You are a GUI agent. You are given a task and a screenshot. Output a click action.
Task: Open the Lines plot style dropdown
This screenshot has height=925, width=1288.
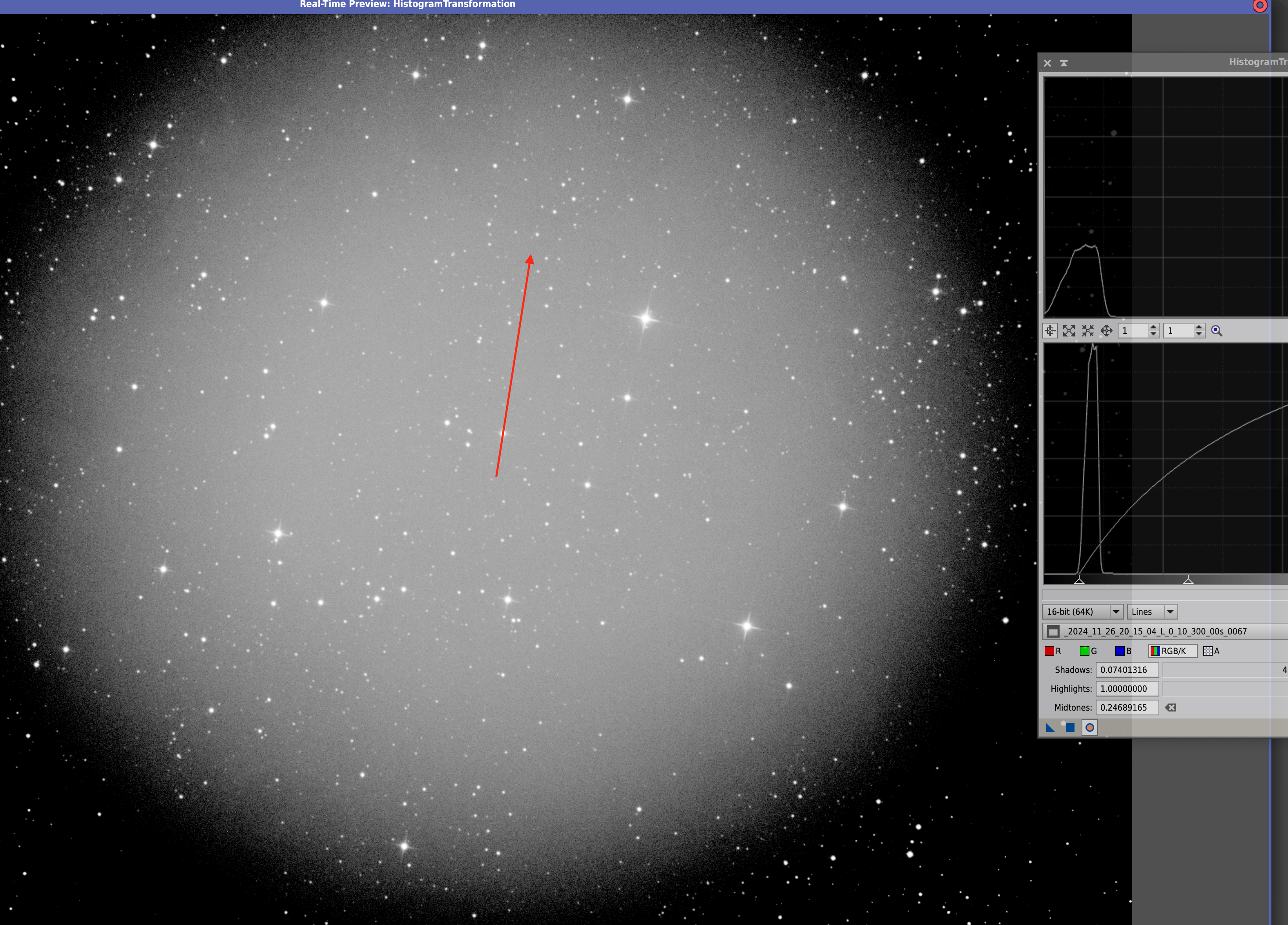pos(1152,612)
